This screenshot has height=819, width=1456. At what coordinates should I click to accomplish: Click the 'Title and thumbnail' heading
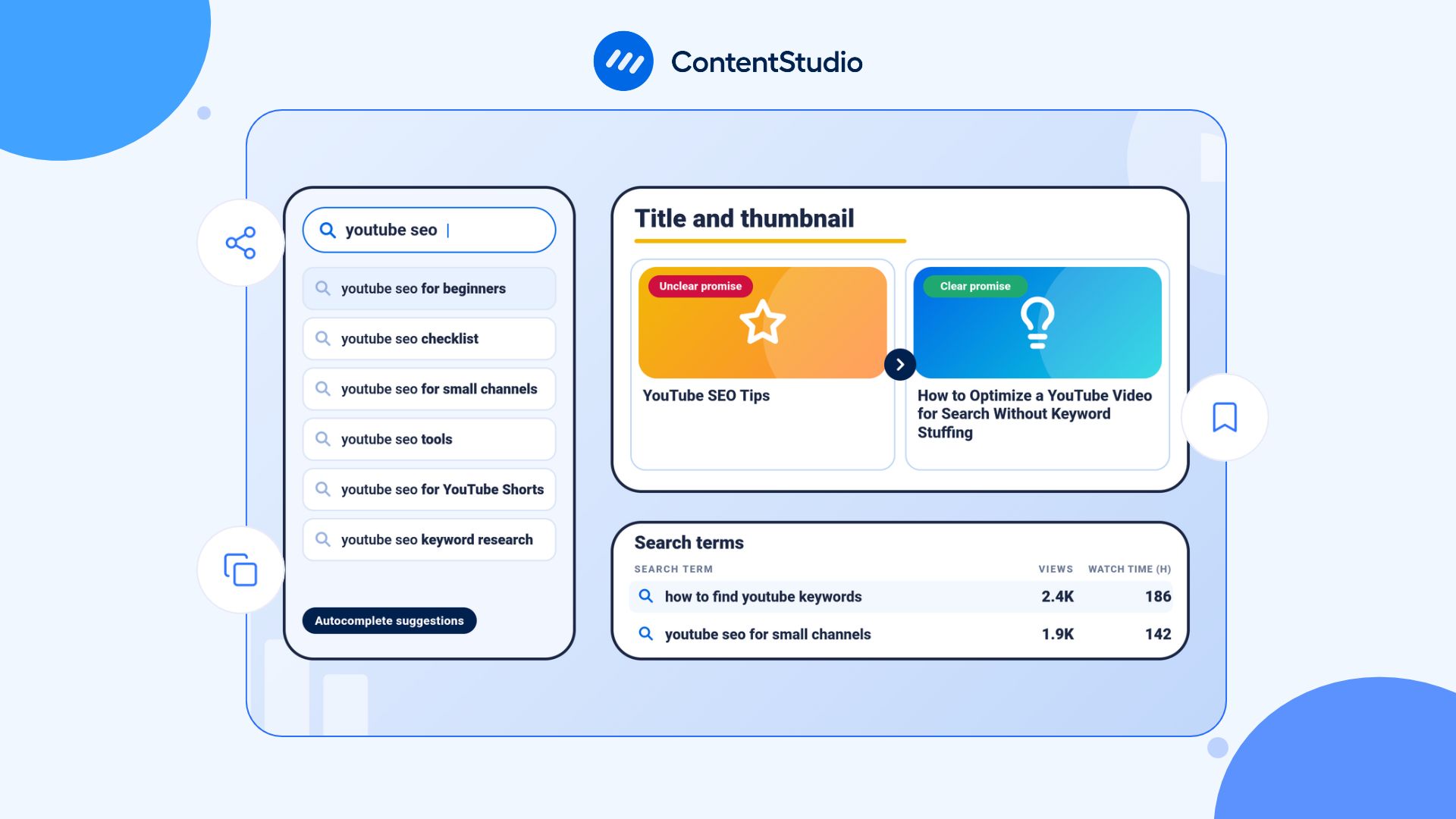coord(744,218)
